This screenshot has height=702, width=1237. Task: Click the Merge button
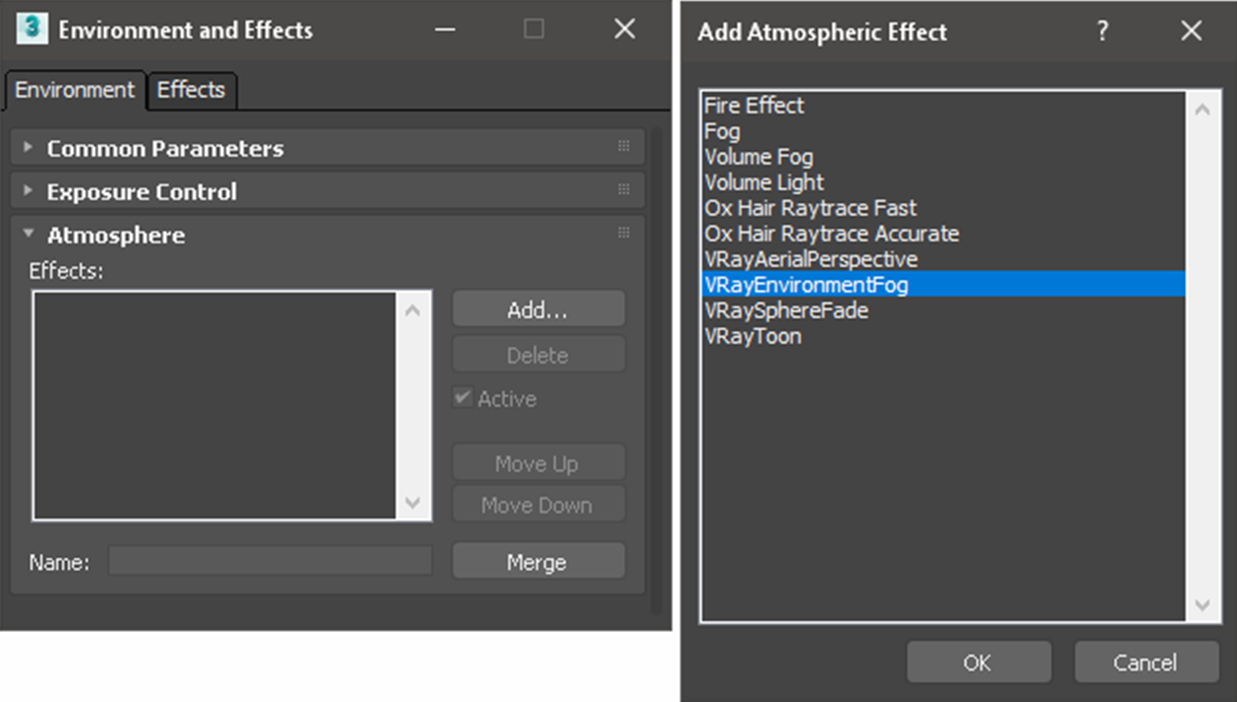pyautogui.click(x=539, y=562)
